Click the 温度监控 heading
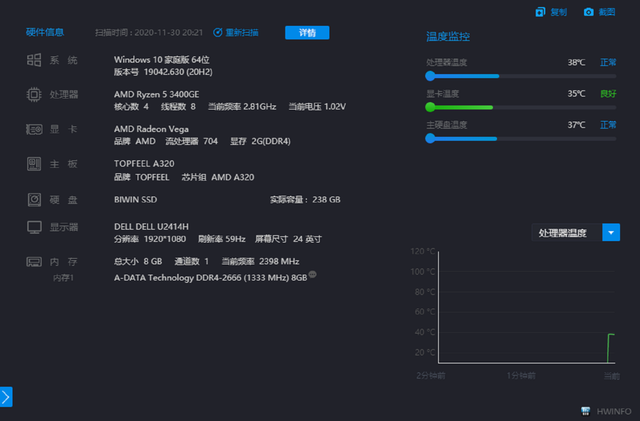 click(448, 37)
